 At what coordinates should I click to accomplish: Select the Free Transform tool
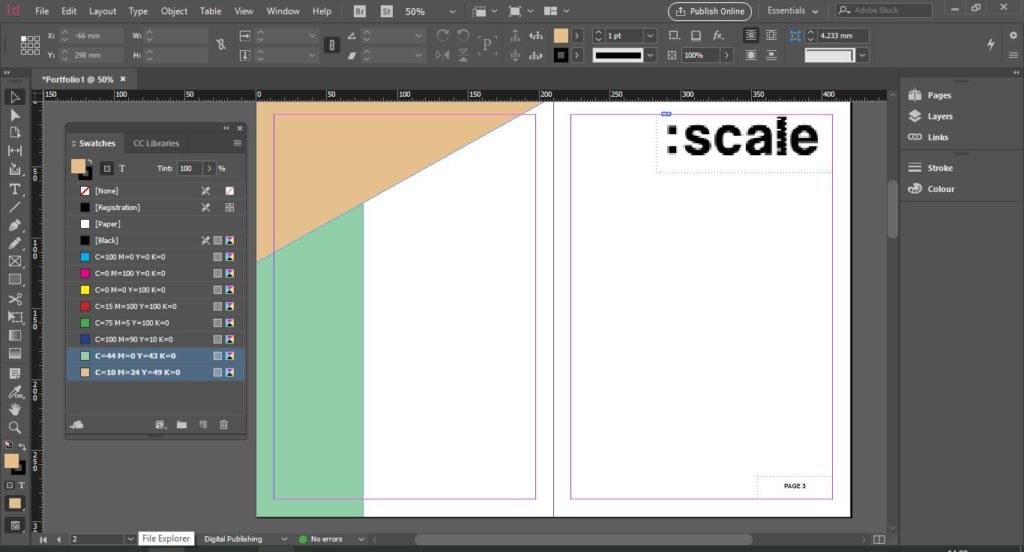point(14,317)
